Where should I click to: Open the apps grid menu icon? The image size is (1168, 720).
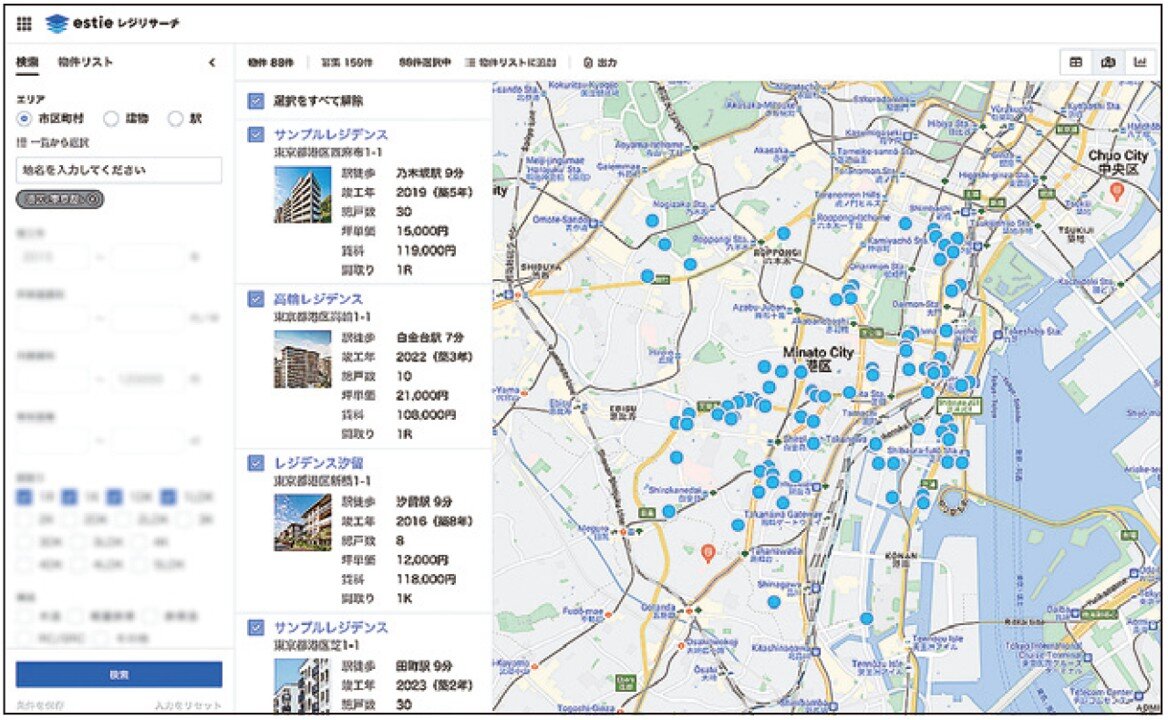click(x=24, y=22)
